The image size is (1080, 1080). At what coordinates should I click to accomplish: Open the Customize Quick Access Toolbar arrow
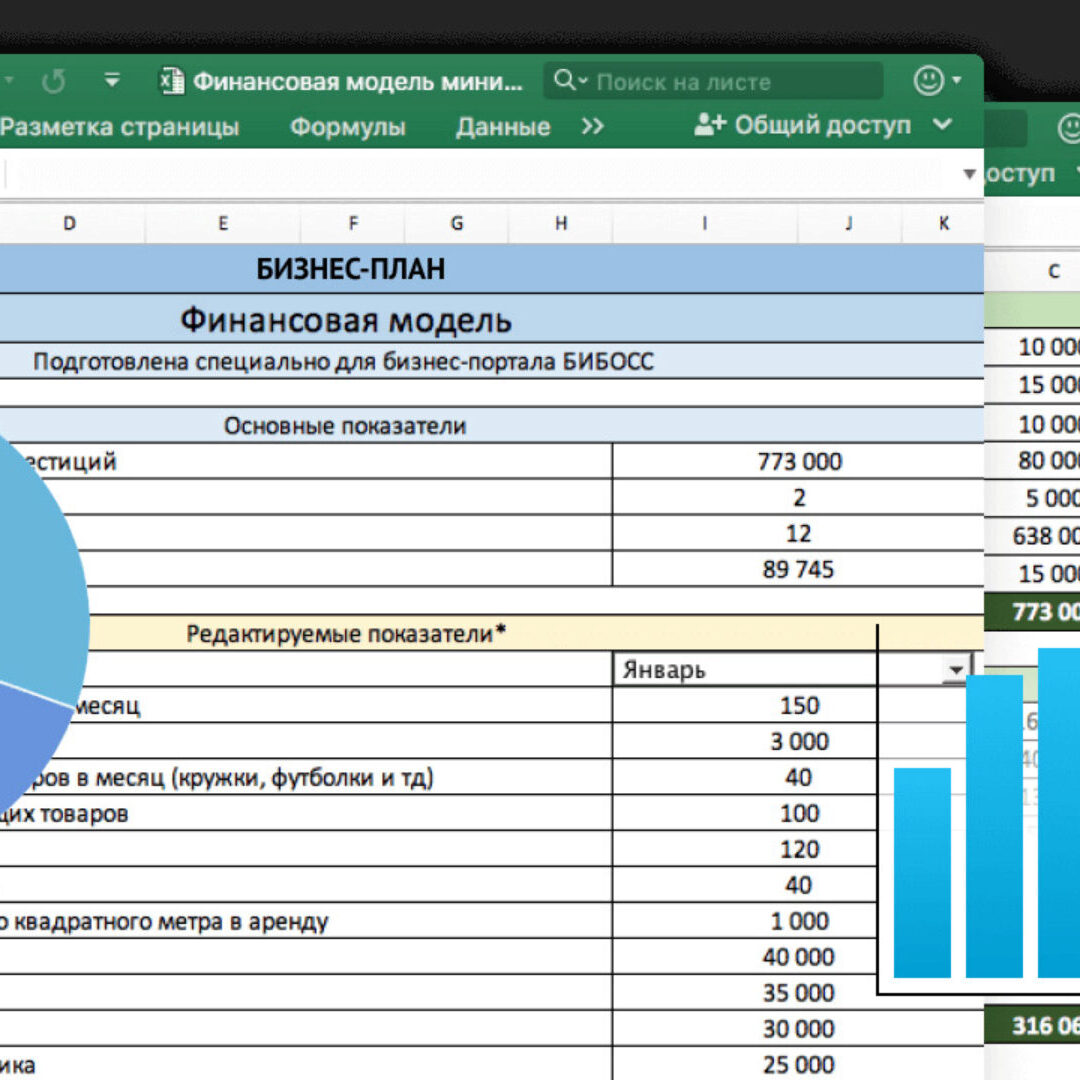(x=113, y=81)
